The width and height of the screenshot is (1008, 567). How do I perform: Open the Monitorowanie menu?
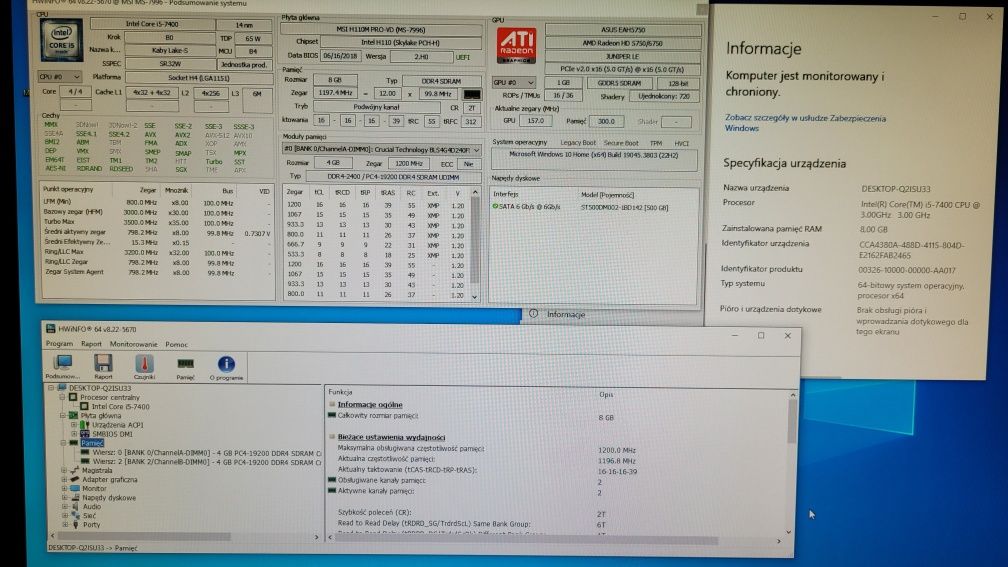(133, 344)
